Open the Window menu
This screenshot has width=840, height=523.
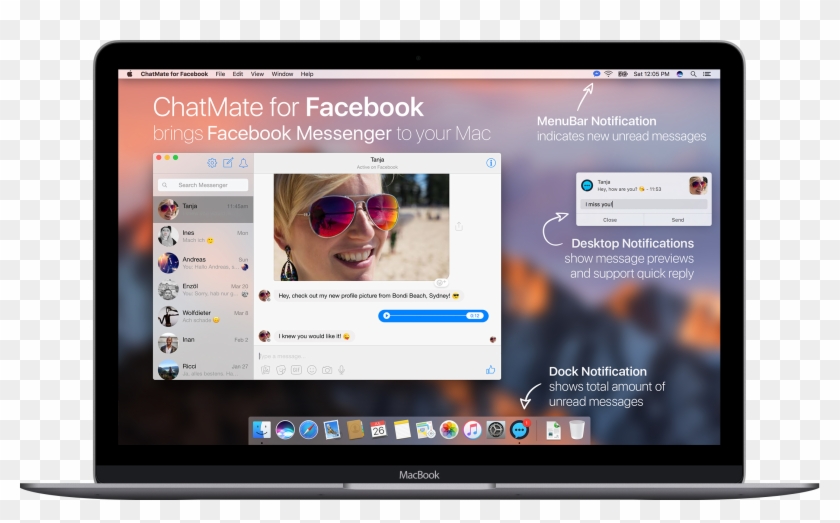[x=282, y=74]
